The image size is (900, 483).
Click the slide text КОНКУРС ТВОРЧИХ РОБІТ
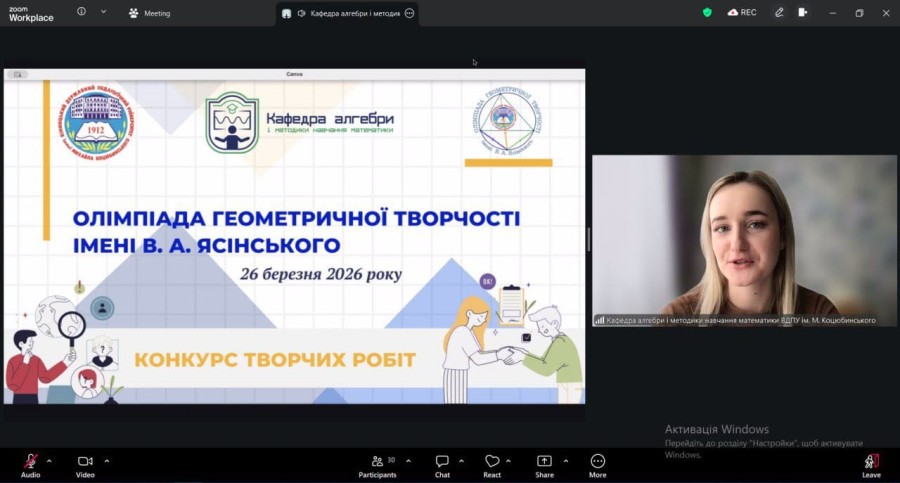[x=275, y=360]
